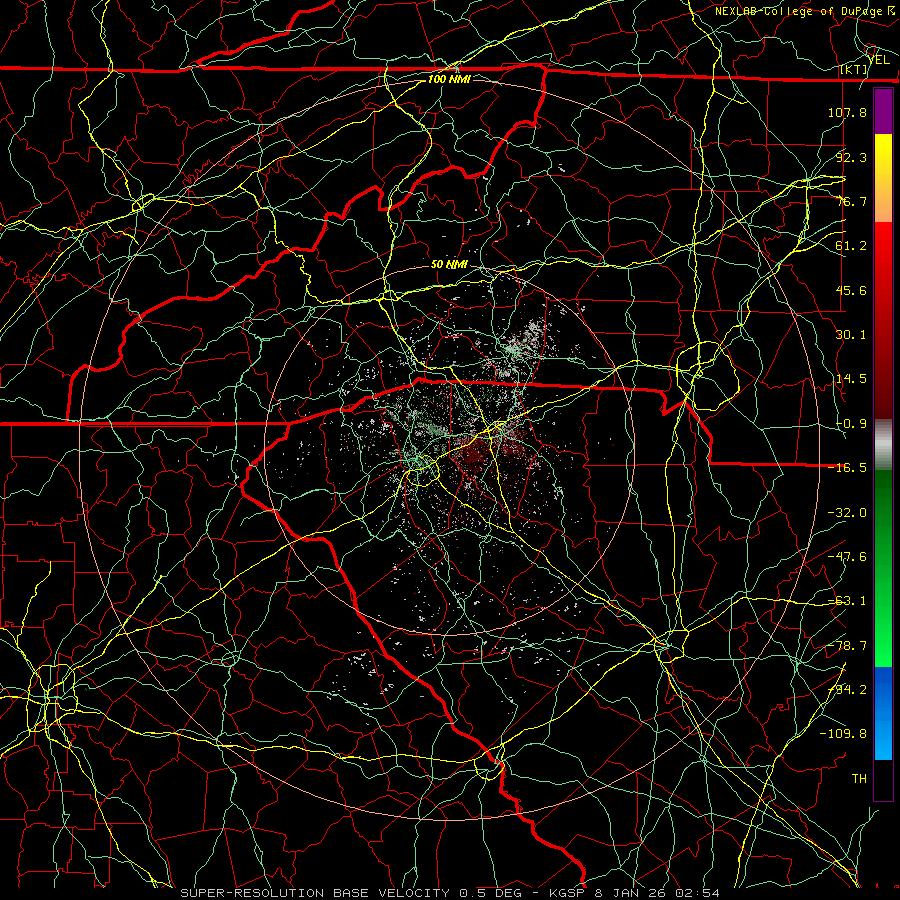Click the TH legend label
Image resolution: width=900 pixels, height=900 pixels.
(859, 779)
